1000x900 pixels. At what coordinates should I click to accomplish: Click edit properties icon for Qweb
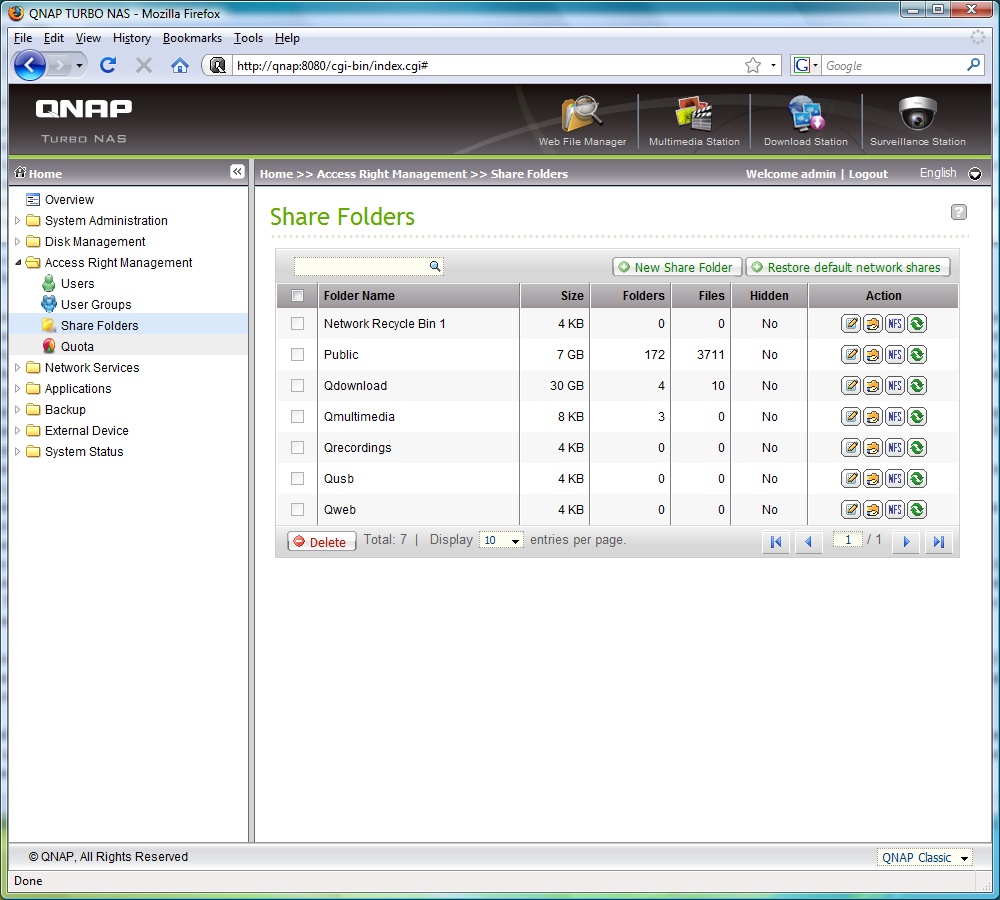click(x=851, y=510)
